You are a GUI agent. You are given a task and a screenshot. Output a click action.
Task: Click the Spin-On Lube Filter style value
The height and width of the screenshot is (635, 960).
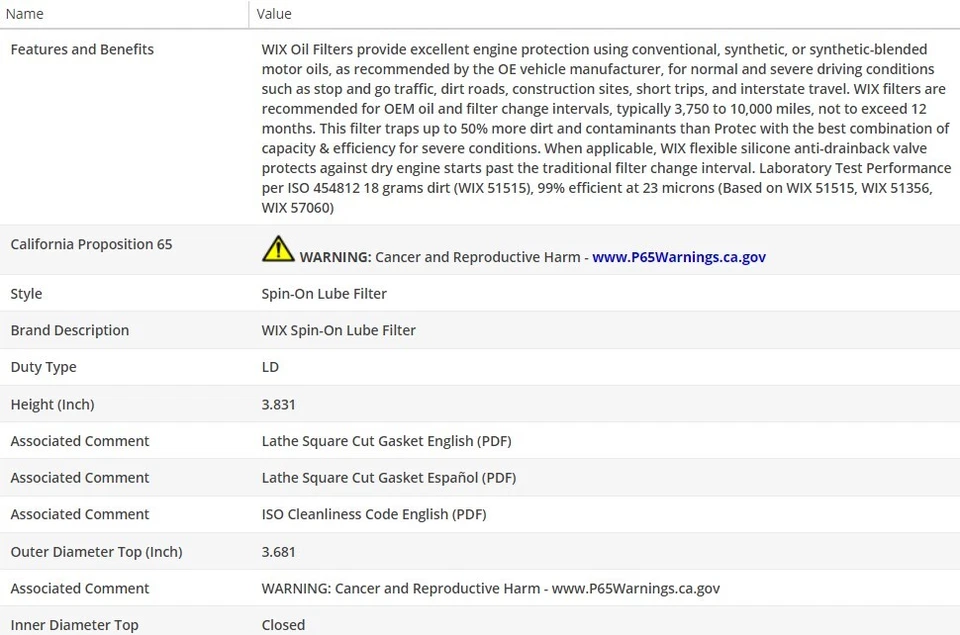324,294
